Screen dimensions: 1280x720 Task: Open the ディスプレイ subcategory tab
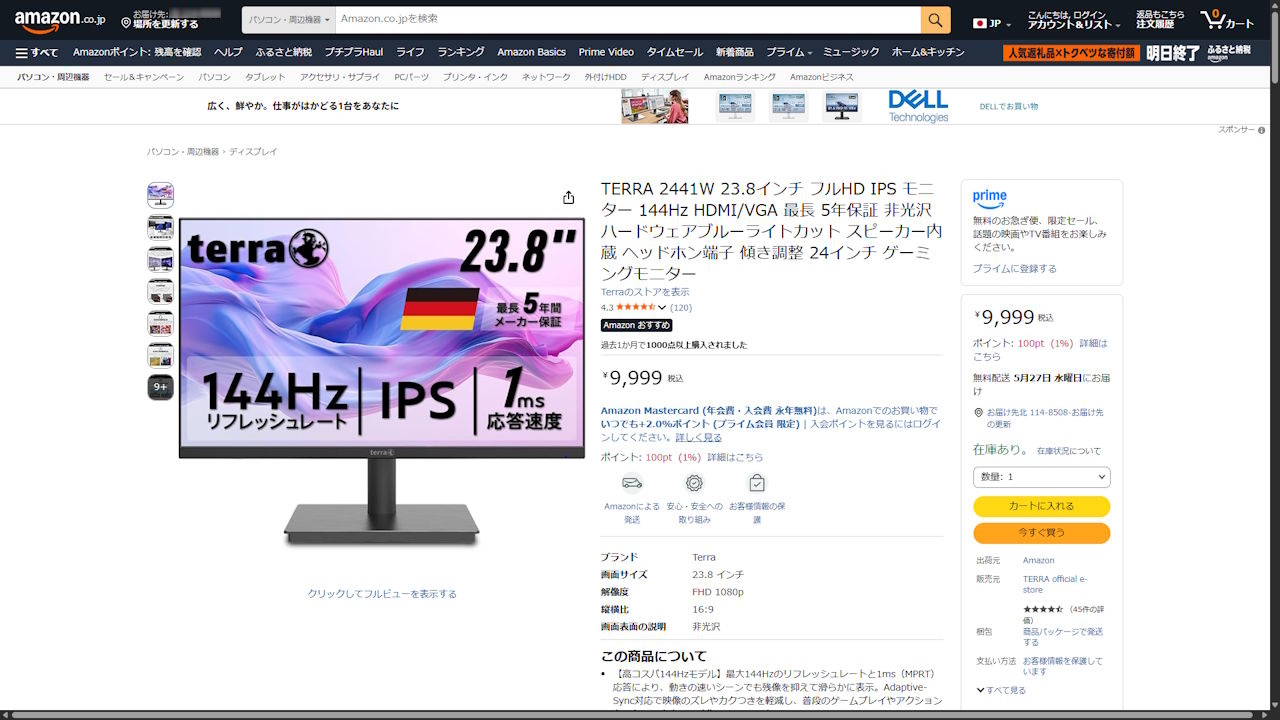click(665, 77)
